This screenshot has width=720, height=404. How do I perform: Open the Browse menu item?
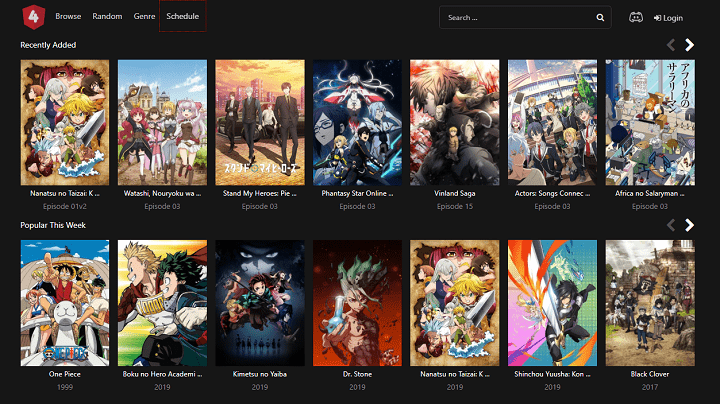pyautogui.click(x=68, y=16)
